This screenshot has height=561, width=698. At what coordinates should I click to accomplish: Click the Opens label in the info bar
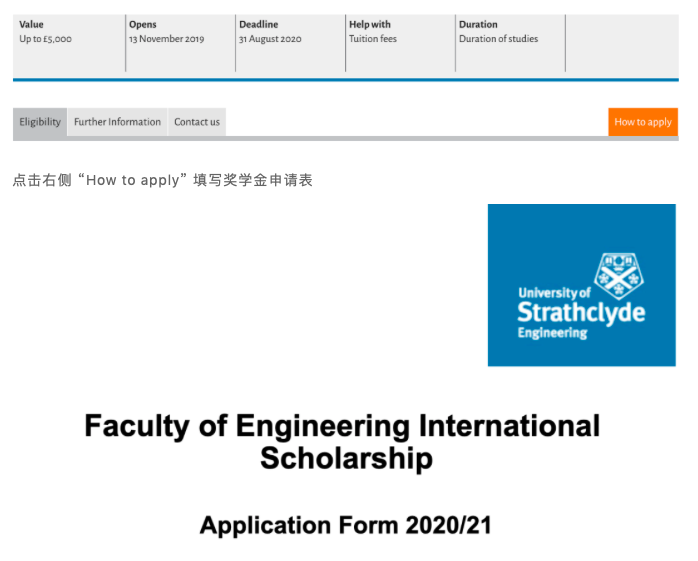[143, 25]
